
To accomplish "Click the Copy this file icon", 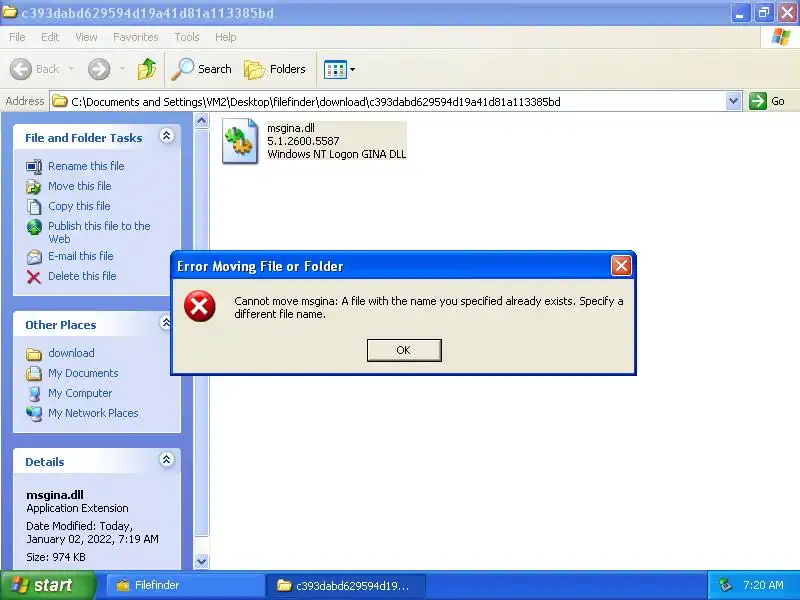I will pyautogui.click(x=34, y=206).
